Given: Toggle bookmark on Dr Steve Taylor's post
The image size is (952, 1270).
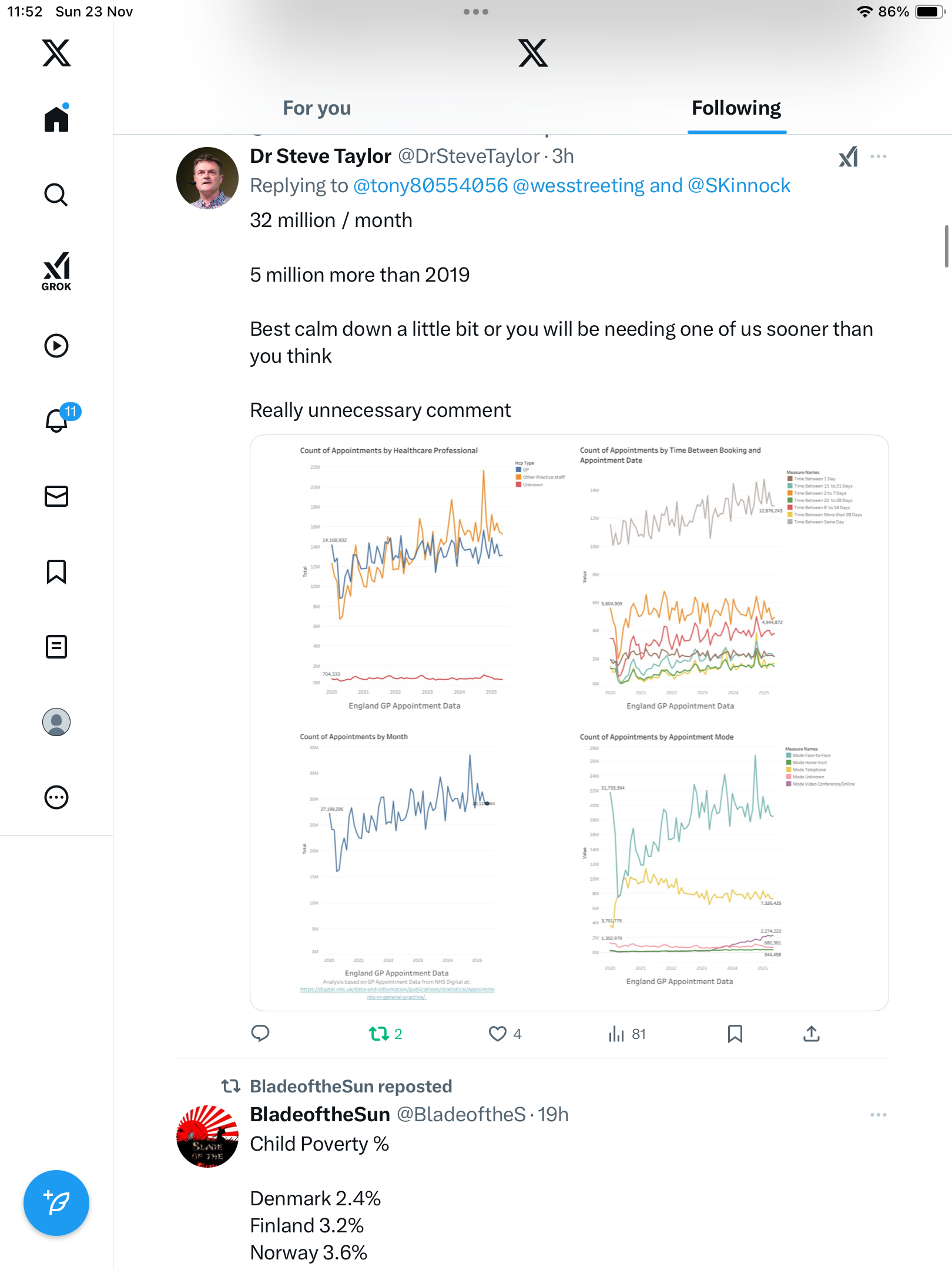Looking at the screenshot, I should pos(735,1034).
